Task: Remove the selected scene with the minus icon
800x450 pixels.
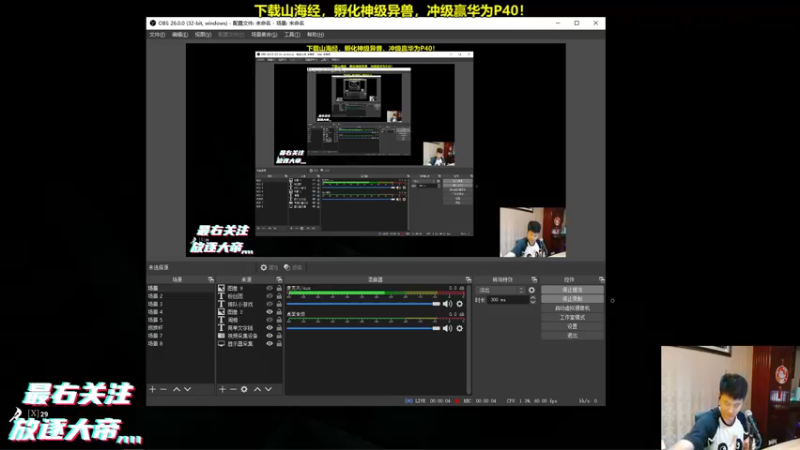Action: (163, 389)
